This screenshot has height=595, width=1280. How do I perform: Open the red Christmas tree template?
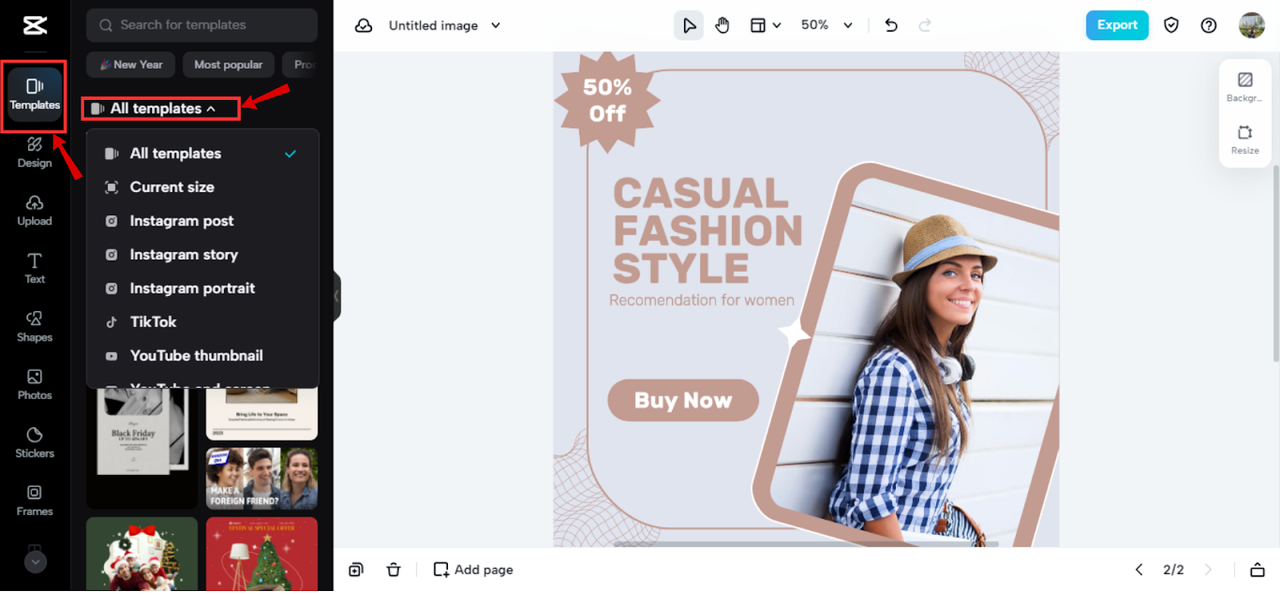point(262,554)
